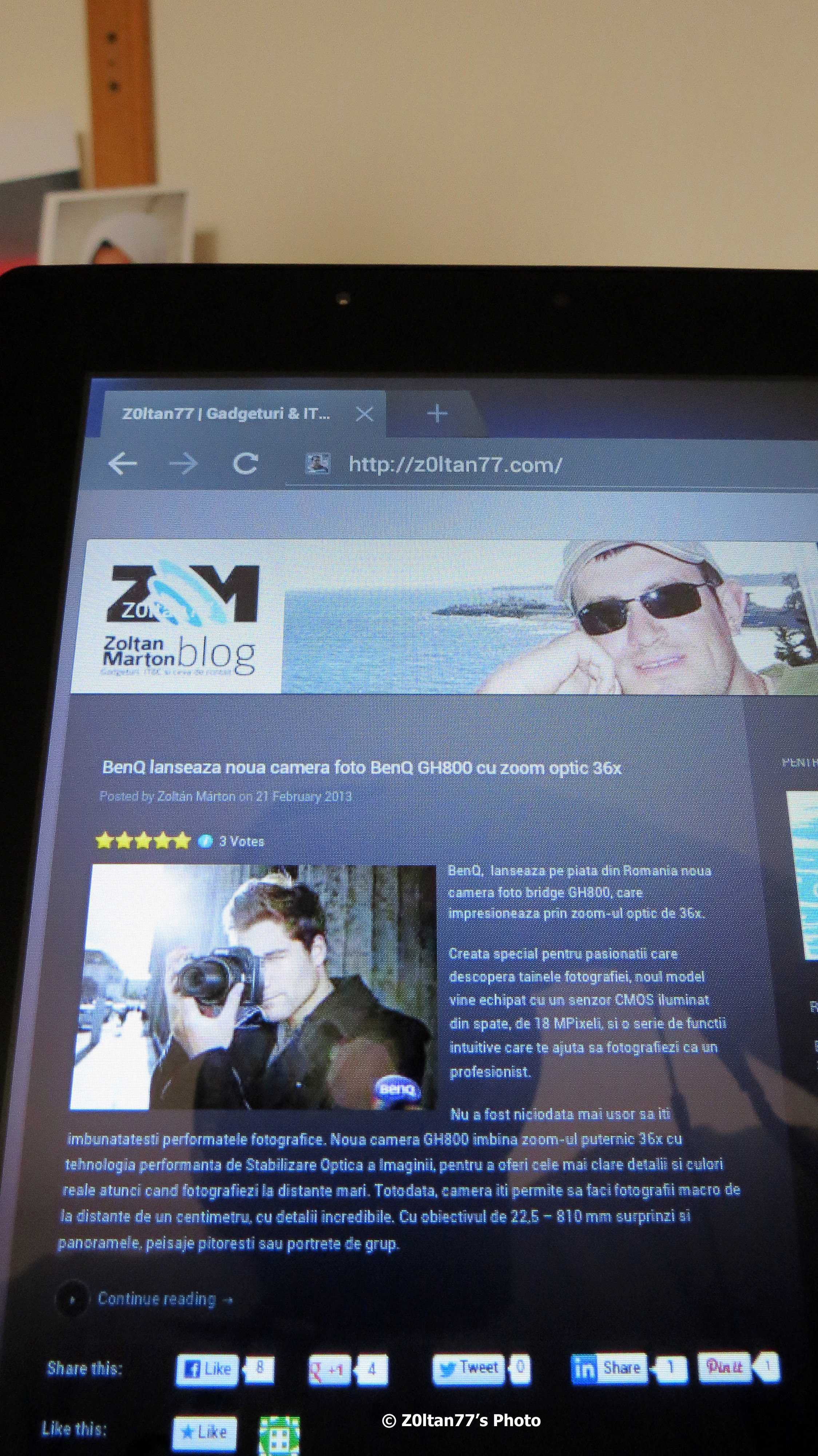This screenshot has width=818, height=1456.
Task: Click the Twitter Tweet button
Action: click(468, 1368)
